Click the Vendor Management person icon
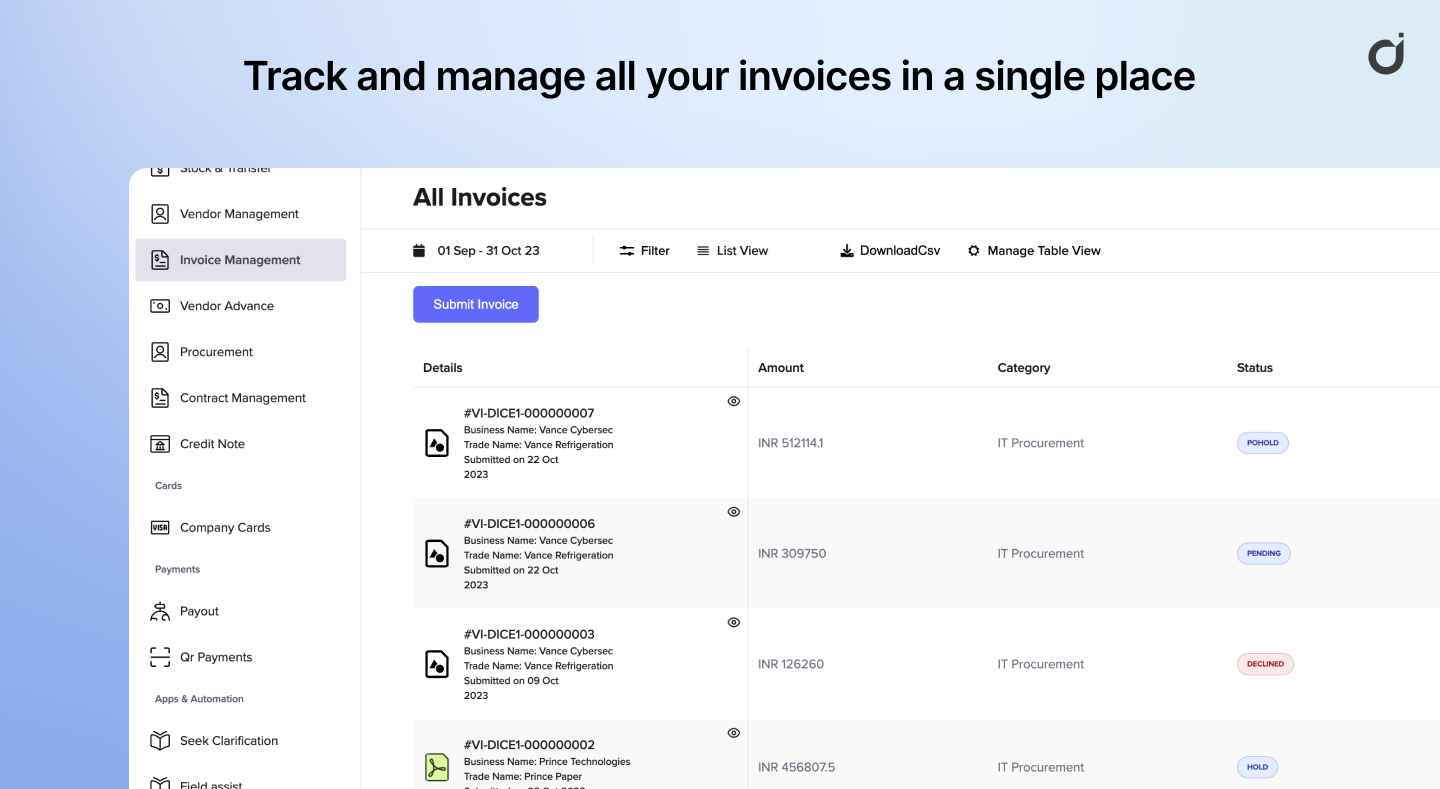The width and height of the screenshot is (1440, 789). pyautogui.click(x=160, y=214)
